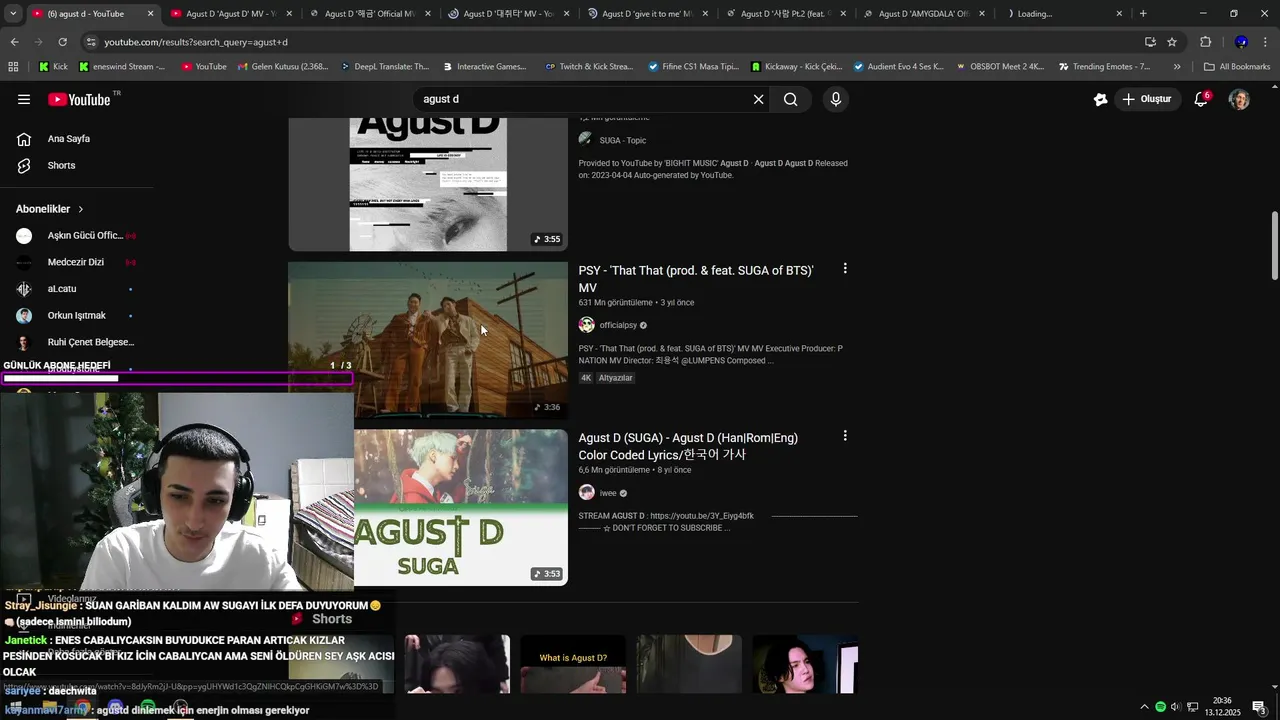Show hidden system tray icons
Screen dimensions: 1280x720
click(x=1144, y=707)
